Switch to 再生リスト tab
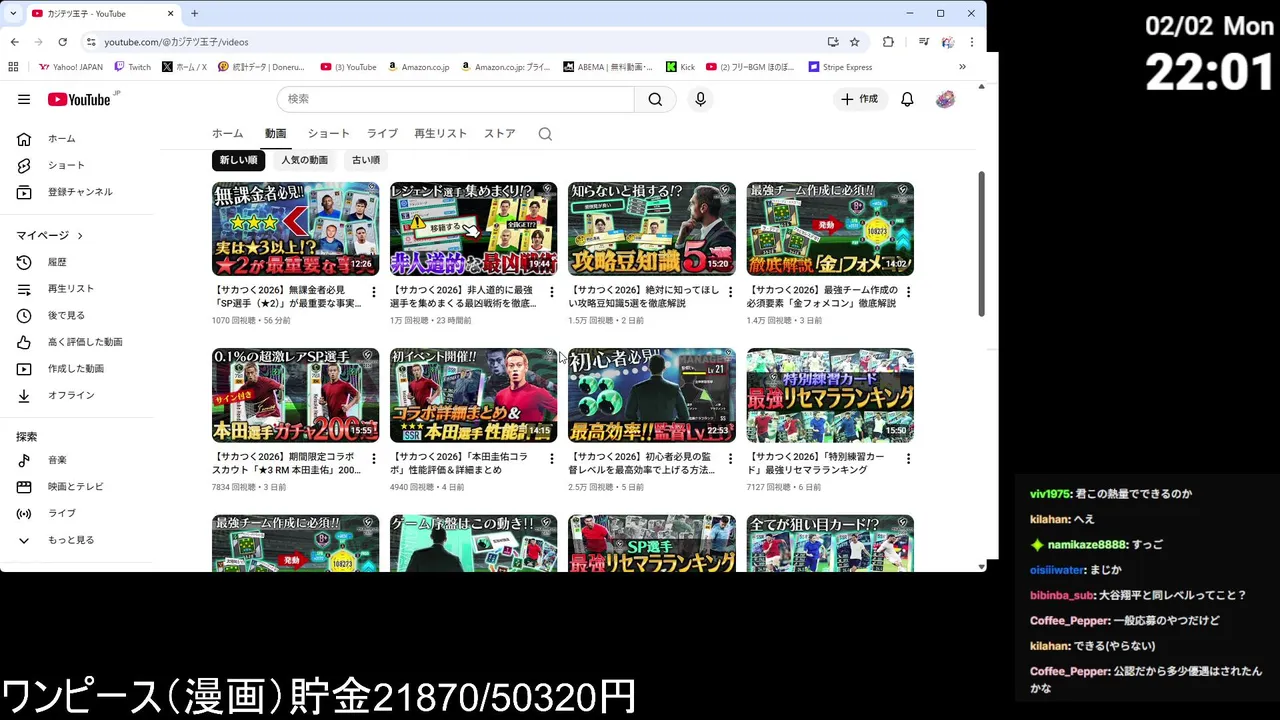This screenshot has height=720, width=1280. click(440, 134)
